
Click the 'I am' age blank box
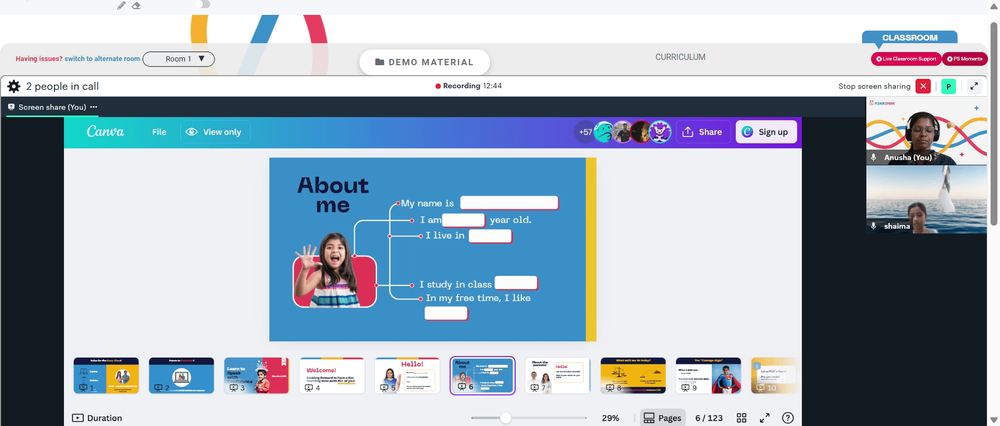click(464, 220)
